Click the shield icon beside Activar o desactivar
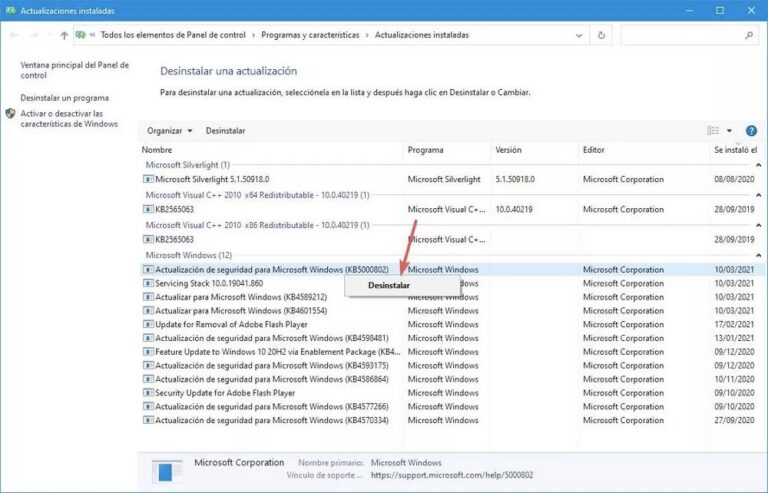 10,114
